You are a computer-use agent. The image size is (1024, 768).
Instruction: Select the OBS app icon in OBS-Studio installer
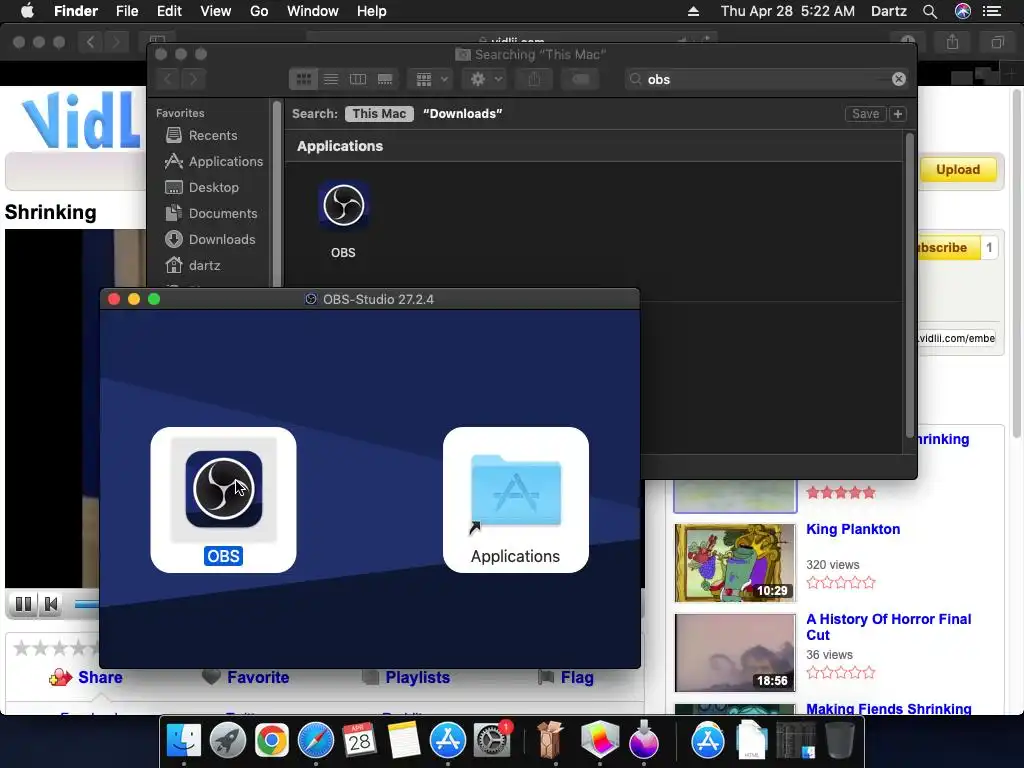(x=223, y=488)
